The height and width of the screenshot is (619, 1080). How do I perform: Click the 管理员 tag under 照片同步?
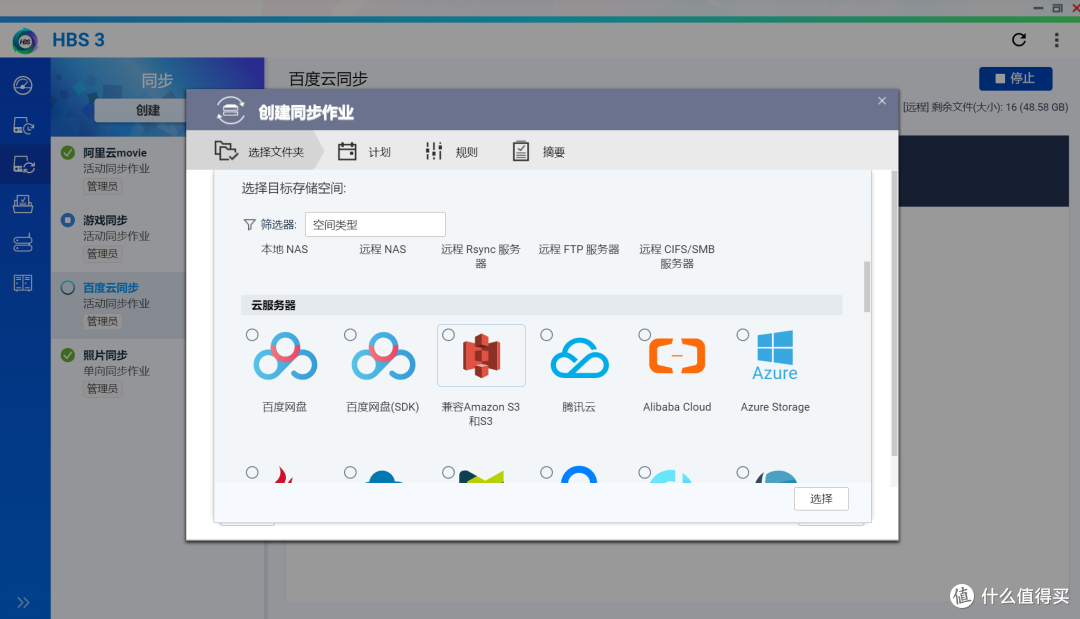pyautogui.click(x=102, y=388)
